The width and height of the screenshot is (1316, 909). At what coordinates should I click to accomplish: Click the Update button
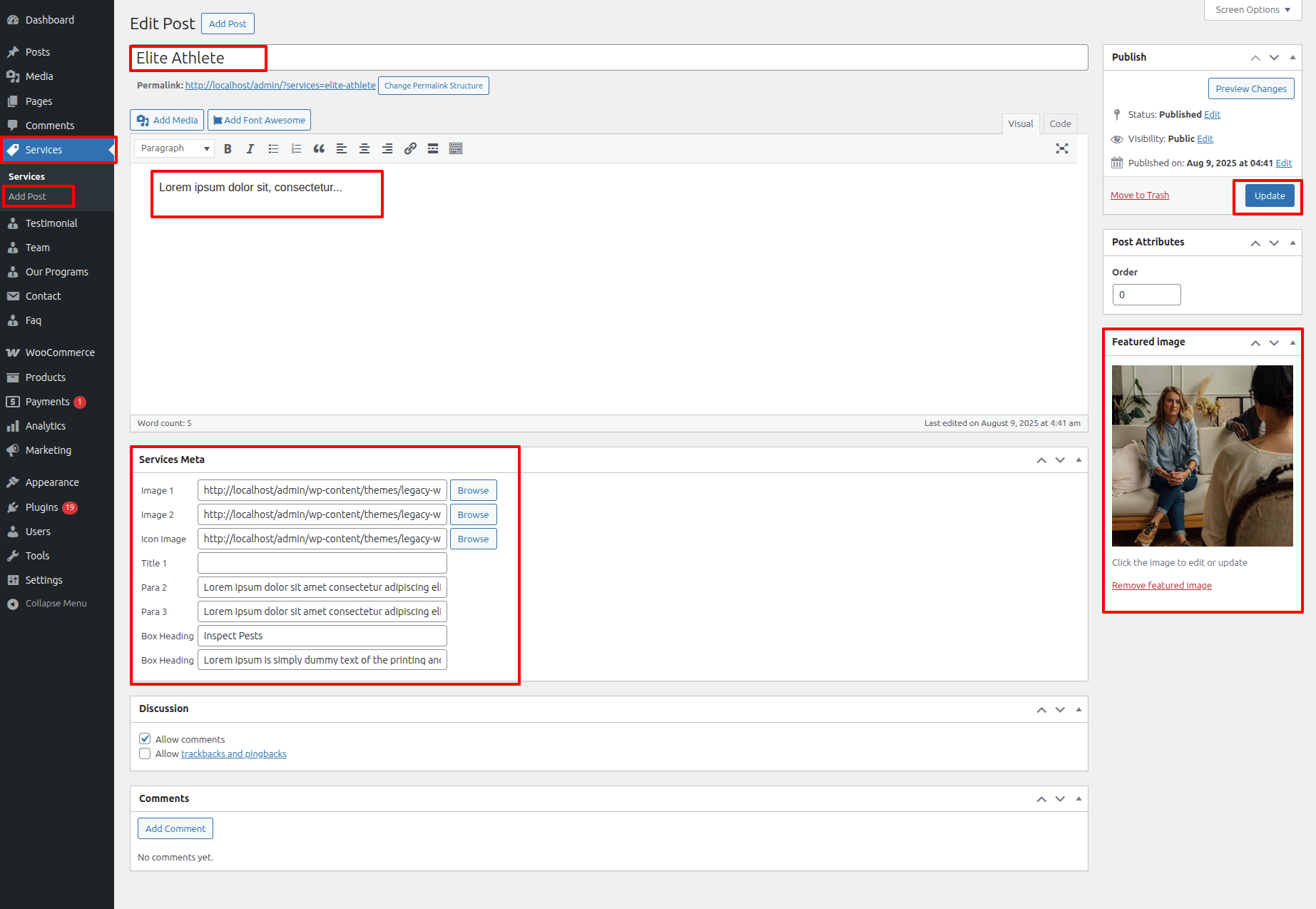tap(1269, 195)
